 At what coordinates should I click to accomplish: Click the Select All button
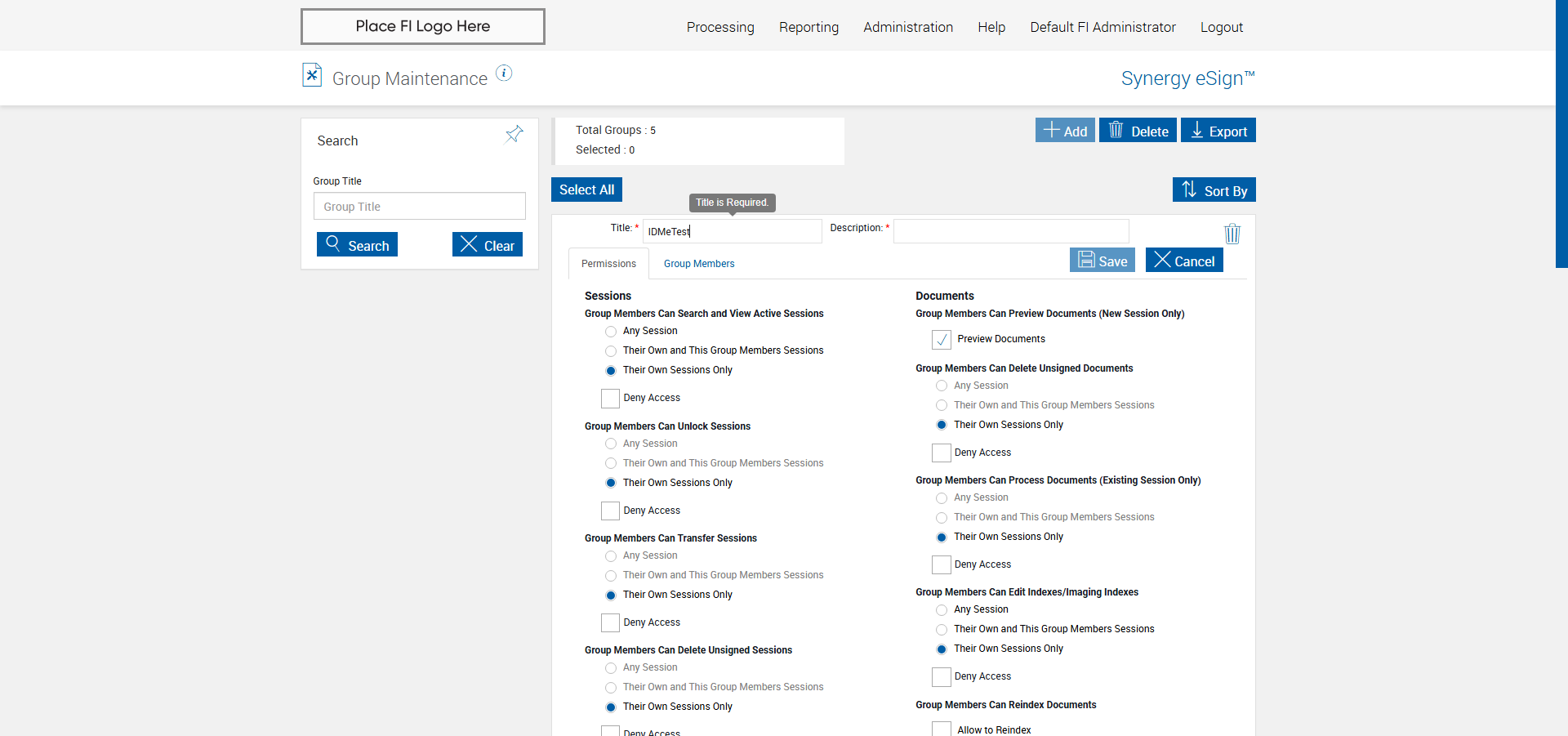pyautogui.click(x=586, y=190)
